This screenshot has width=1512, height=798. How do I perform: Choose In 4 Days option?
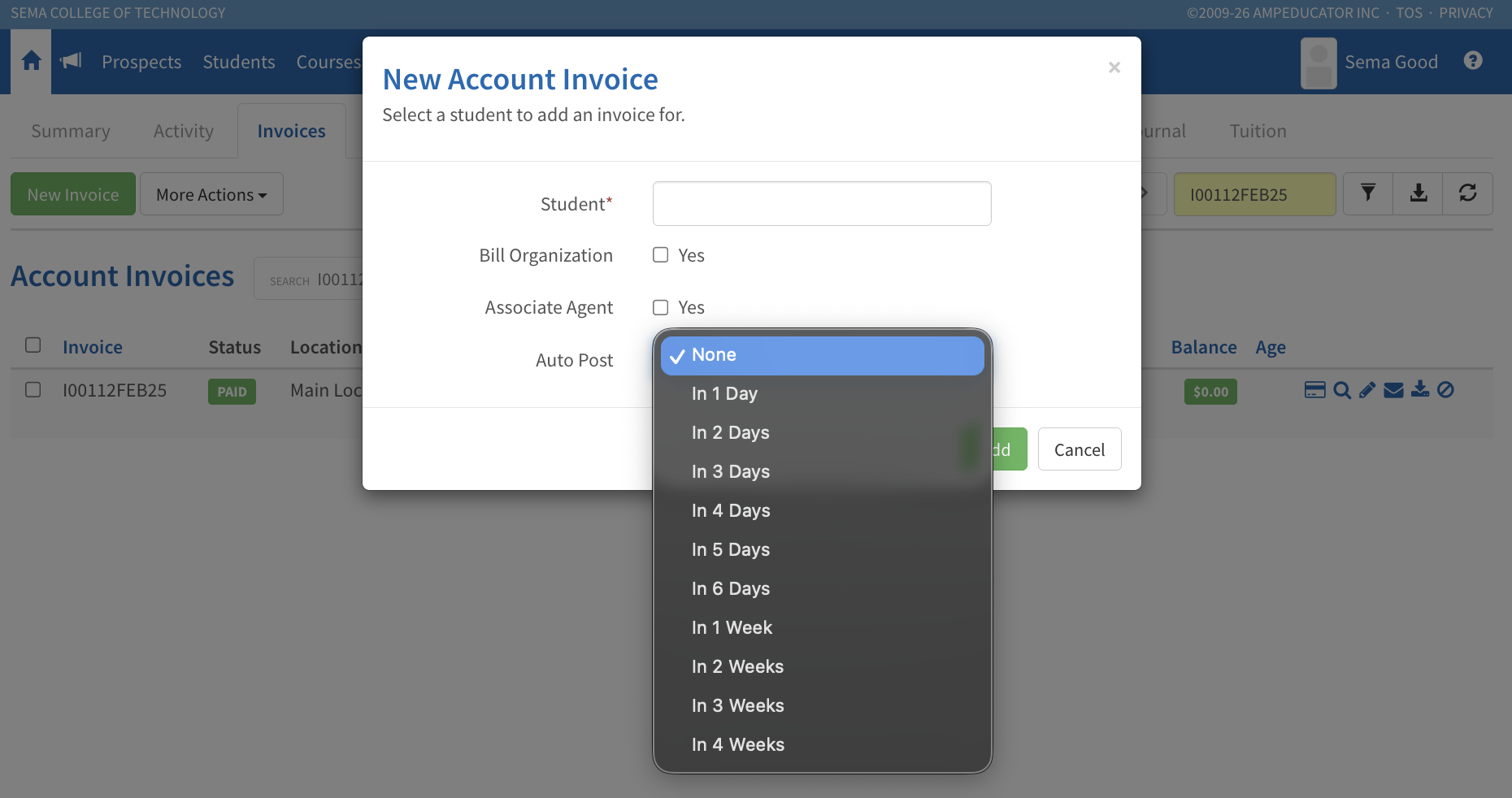click(x=823, y=511)
